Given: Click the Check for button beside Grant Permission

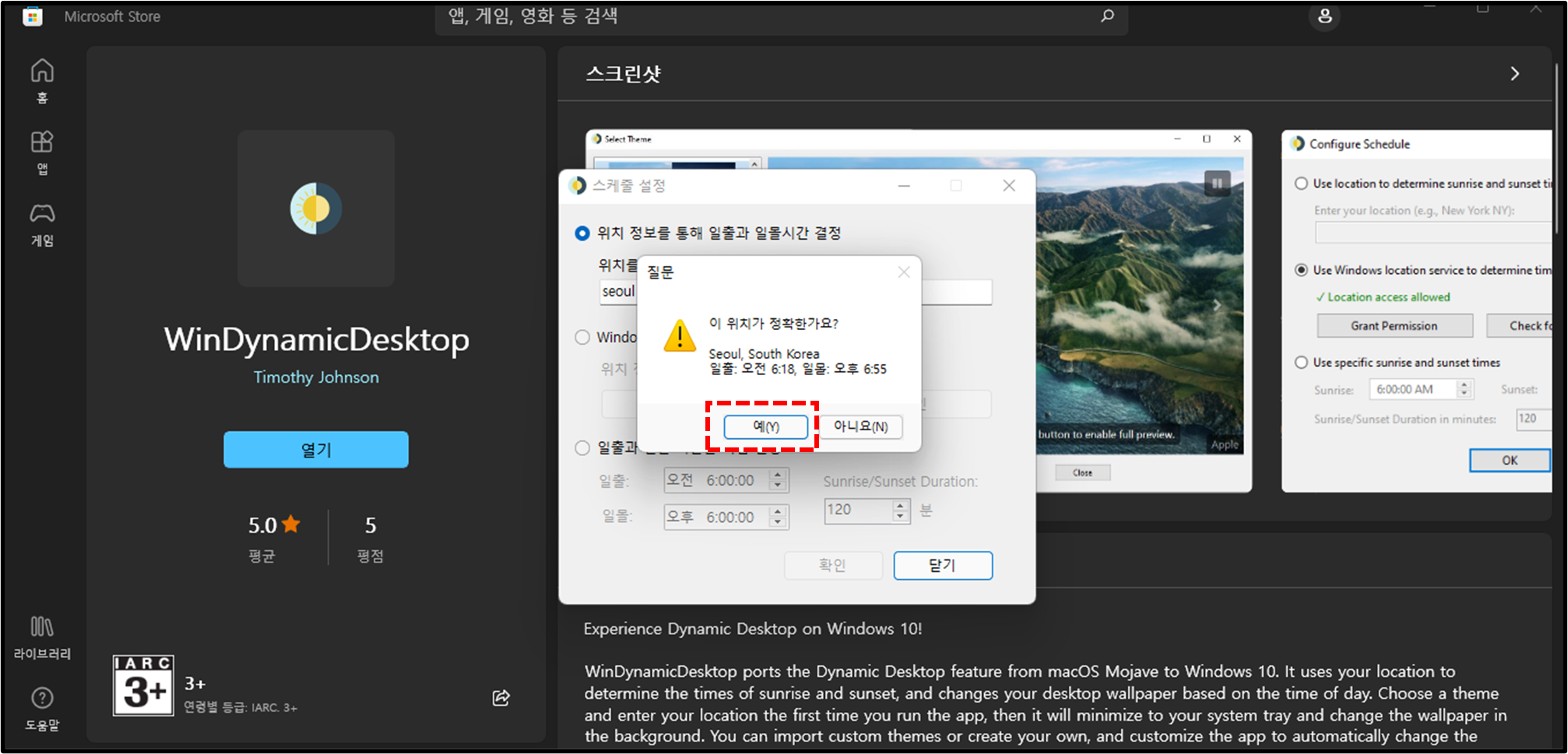Looking at the screenshot, I should (x=1519, y=325).
